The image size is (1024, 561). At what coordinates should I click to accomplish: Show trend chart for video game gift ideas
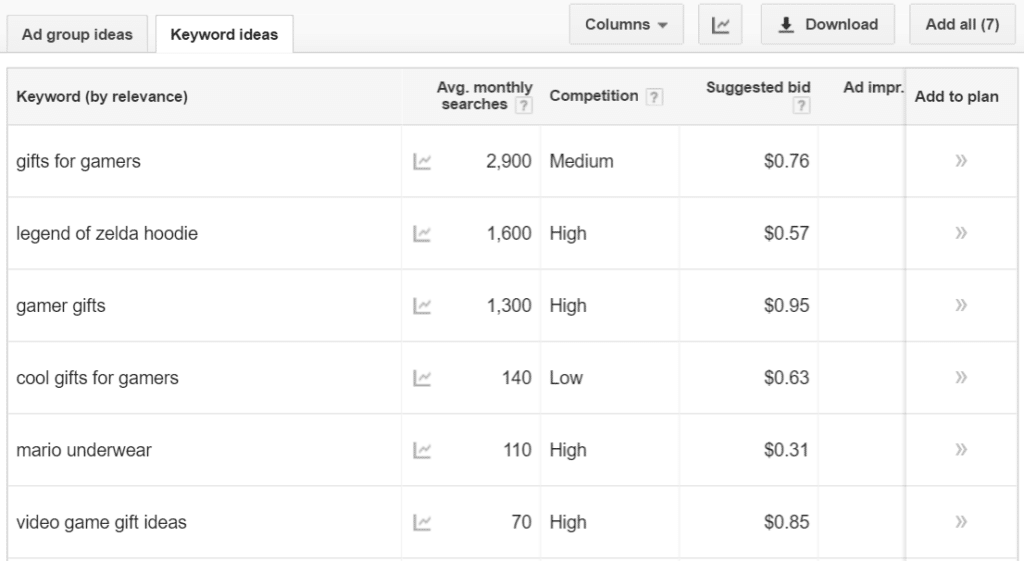[x=422, y=522]
